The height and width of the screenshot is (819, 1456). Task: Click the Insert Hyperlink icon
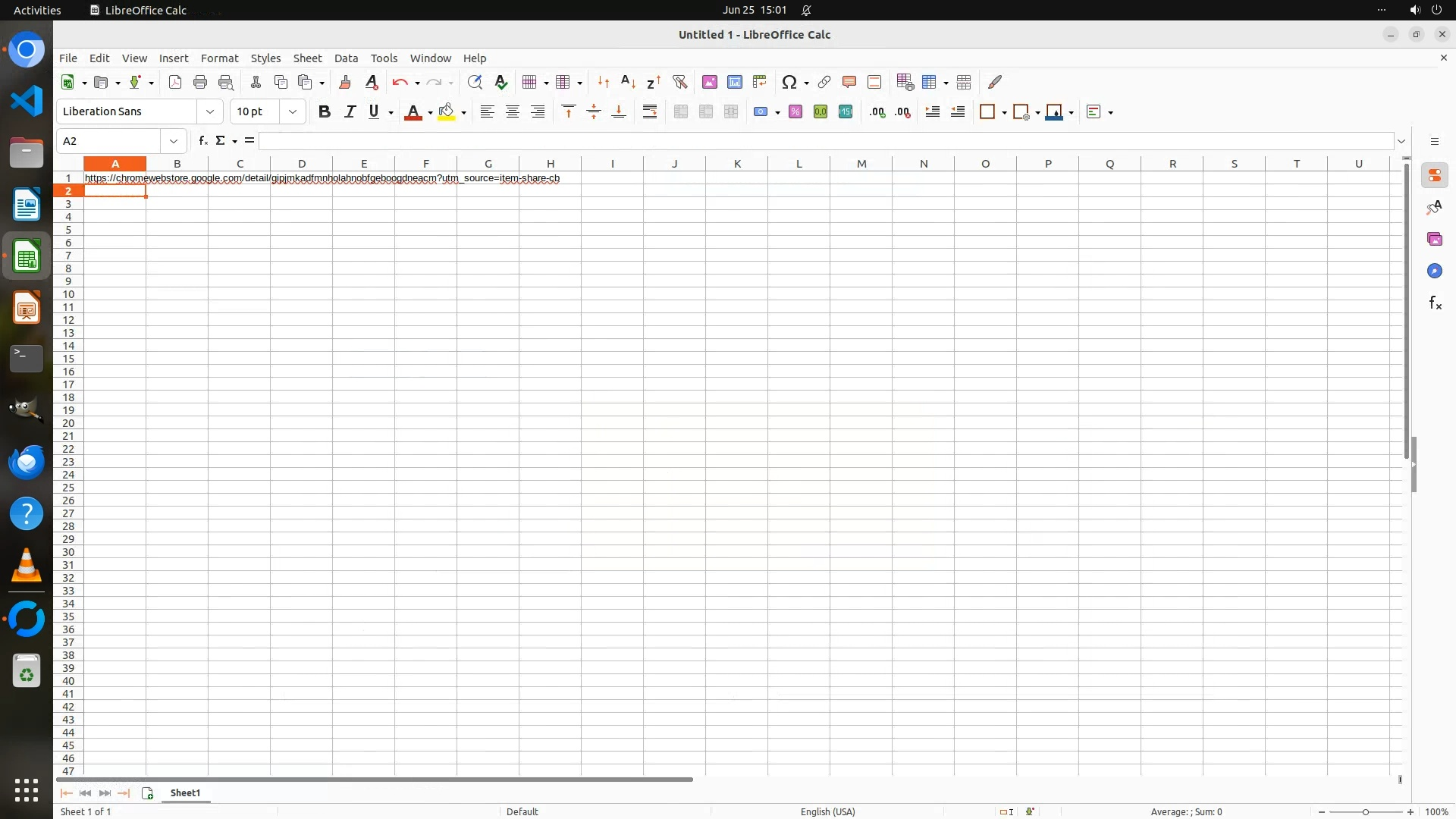tap(824, 82)
